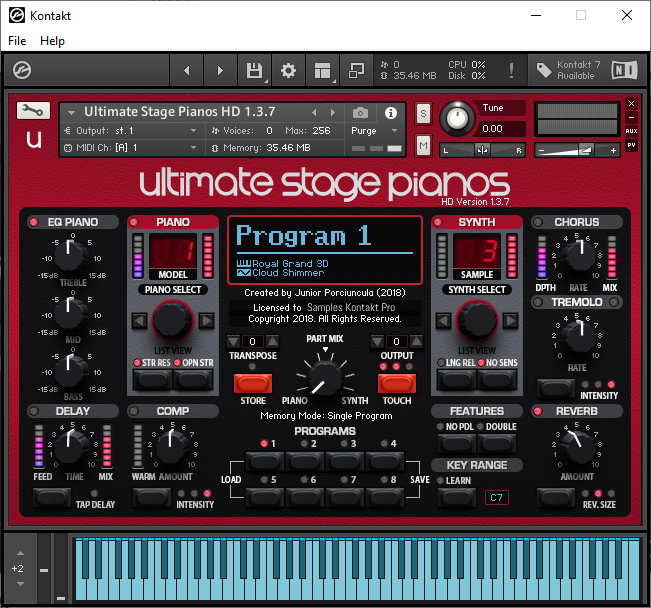Shift keyboard octave up arrow
Viewport: 651px width, 608px height.
point(20,553)
